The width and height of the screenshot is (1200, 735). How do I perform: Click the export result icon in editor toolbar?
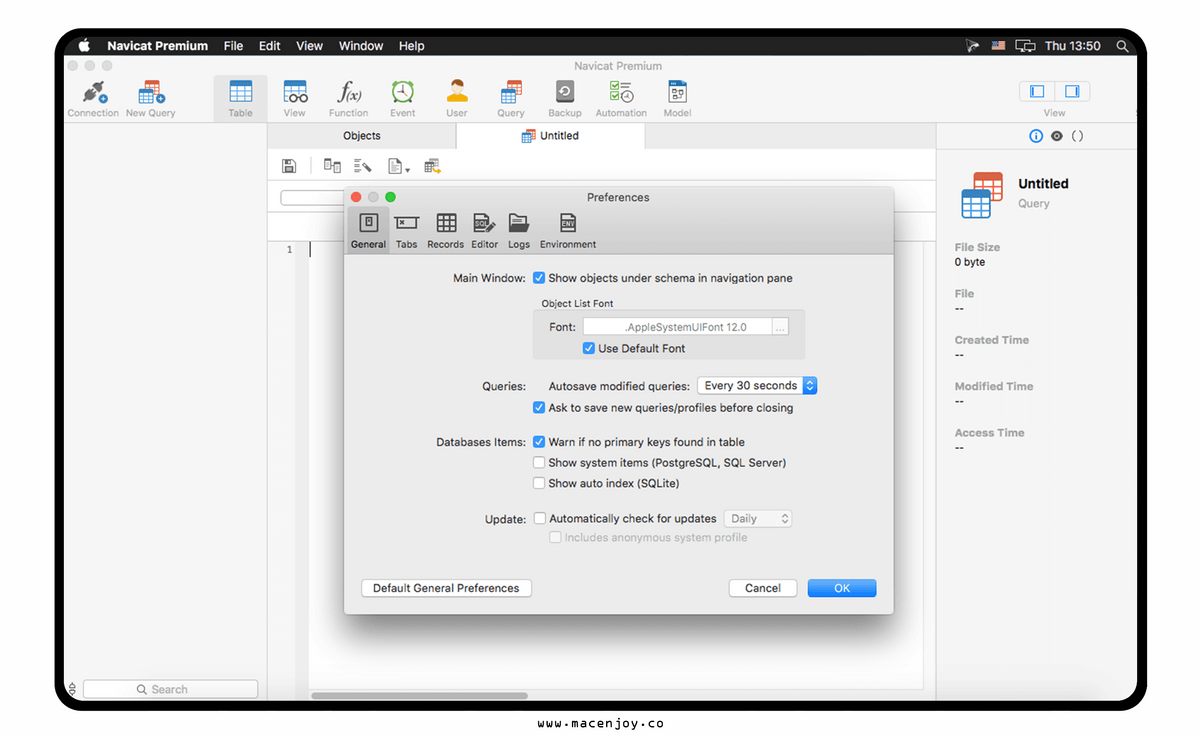click(x=433, y=166)
